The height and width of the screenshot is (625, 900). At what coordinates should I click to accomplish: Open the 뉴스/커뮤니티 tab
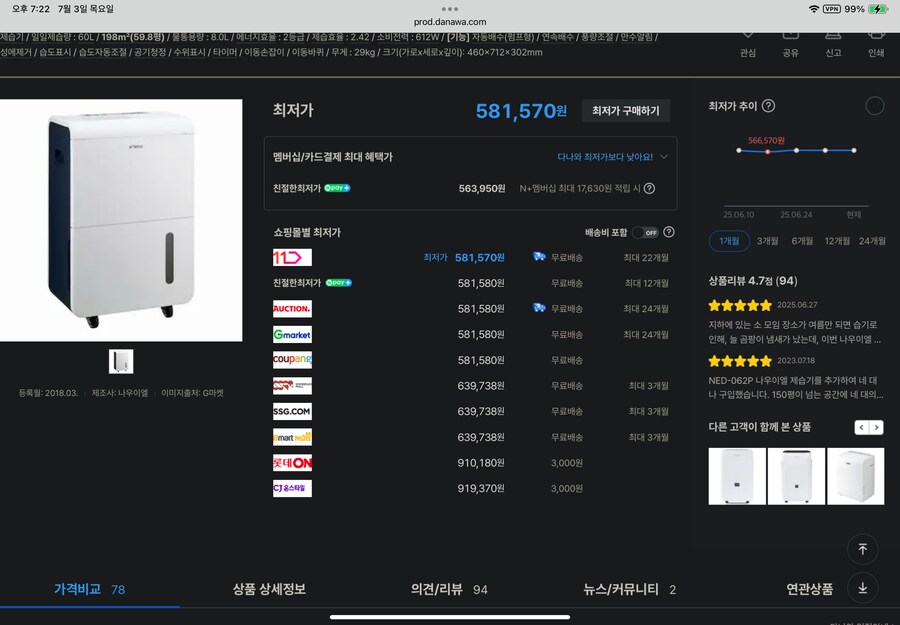[629, 589]
